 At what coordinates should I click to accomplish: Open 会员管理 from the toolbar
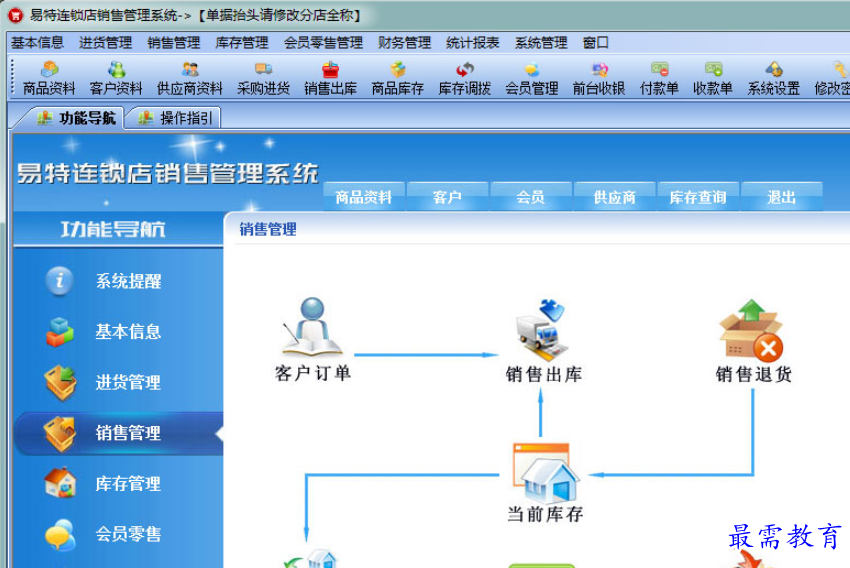tap(532, 78)
